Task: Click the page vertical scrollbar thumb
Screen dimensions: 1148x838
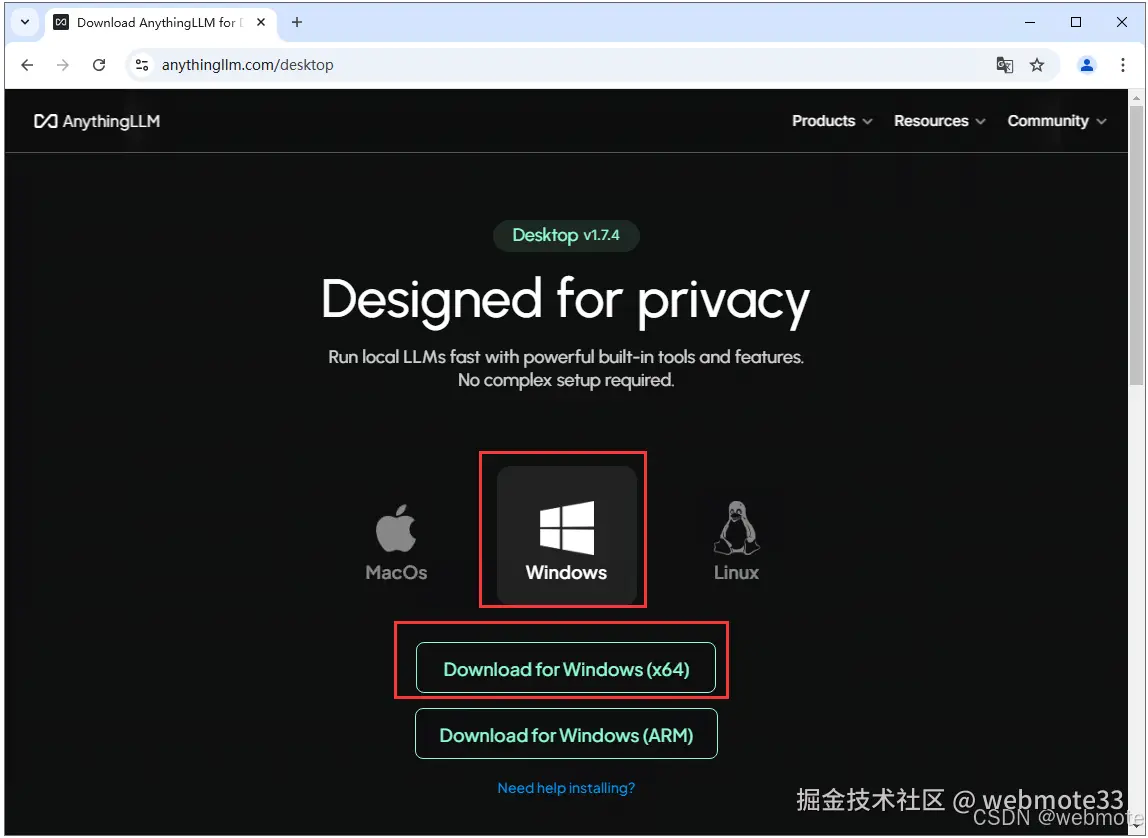Action: 1136,245
